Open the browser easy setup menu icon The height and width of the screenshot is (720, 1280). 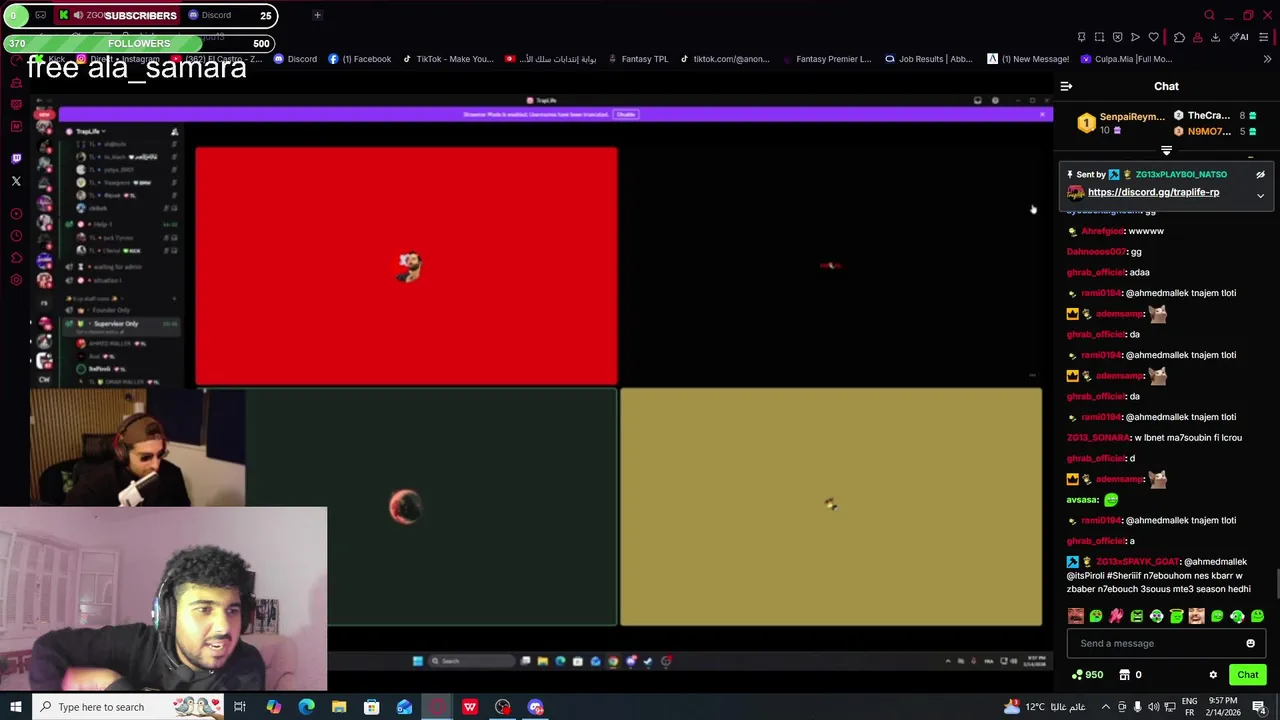coord(1263,37)
